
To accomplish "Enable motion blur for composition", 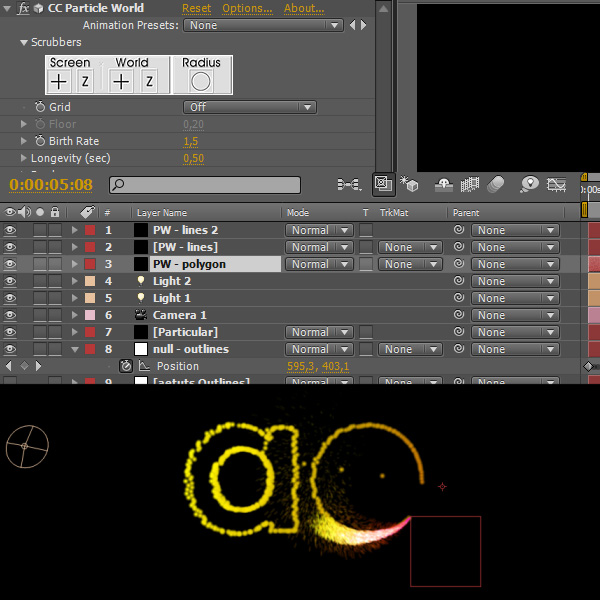I will click(x=496, y=184).
